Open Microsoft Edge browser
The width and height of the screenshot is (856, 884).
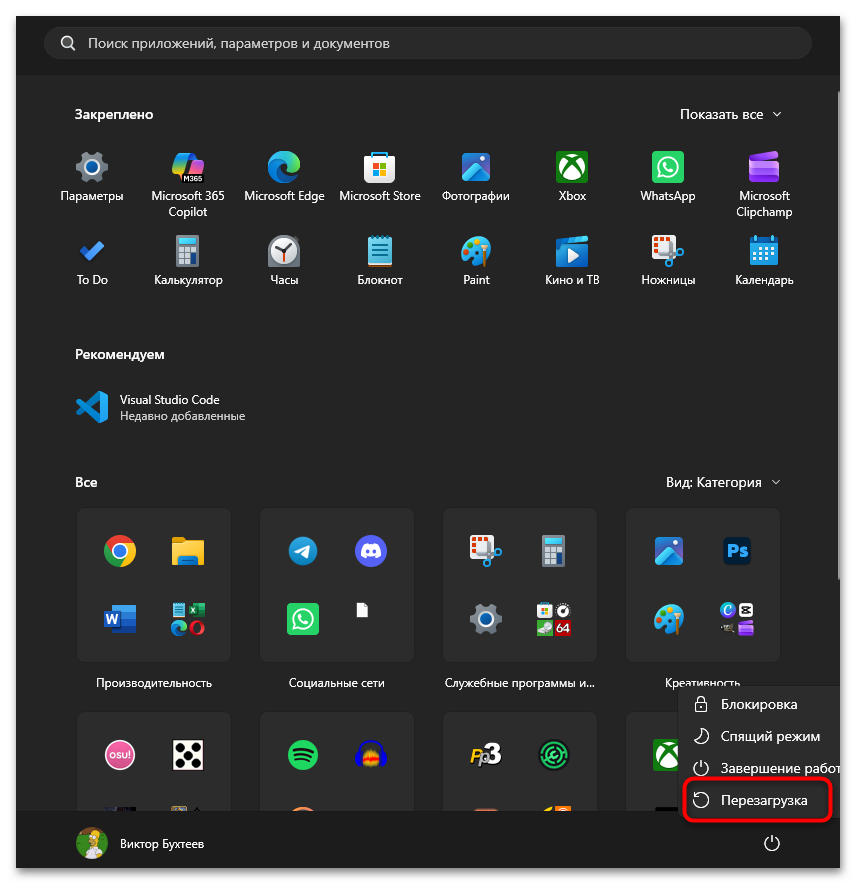pyautogui.click(x=284, y=177)
